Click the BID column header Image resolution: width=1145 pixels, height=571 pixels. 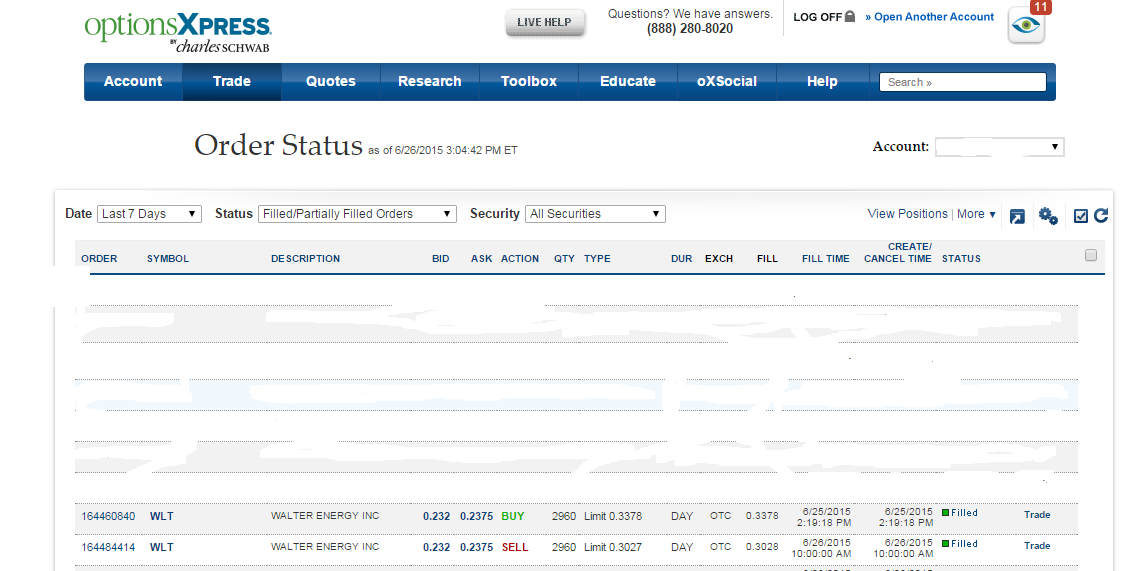(x=440, y=258)
